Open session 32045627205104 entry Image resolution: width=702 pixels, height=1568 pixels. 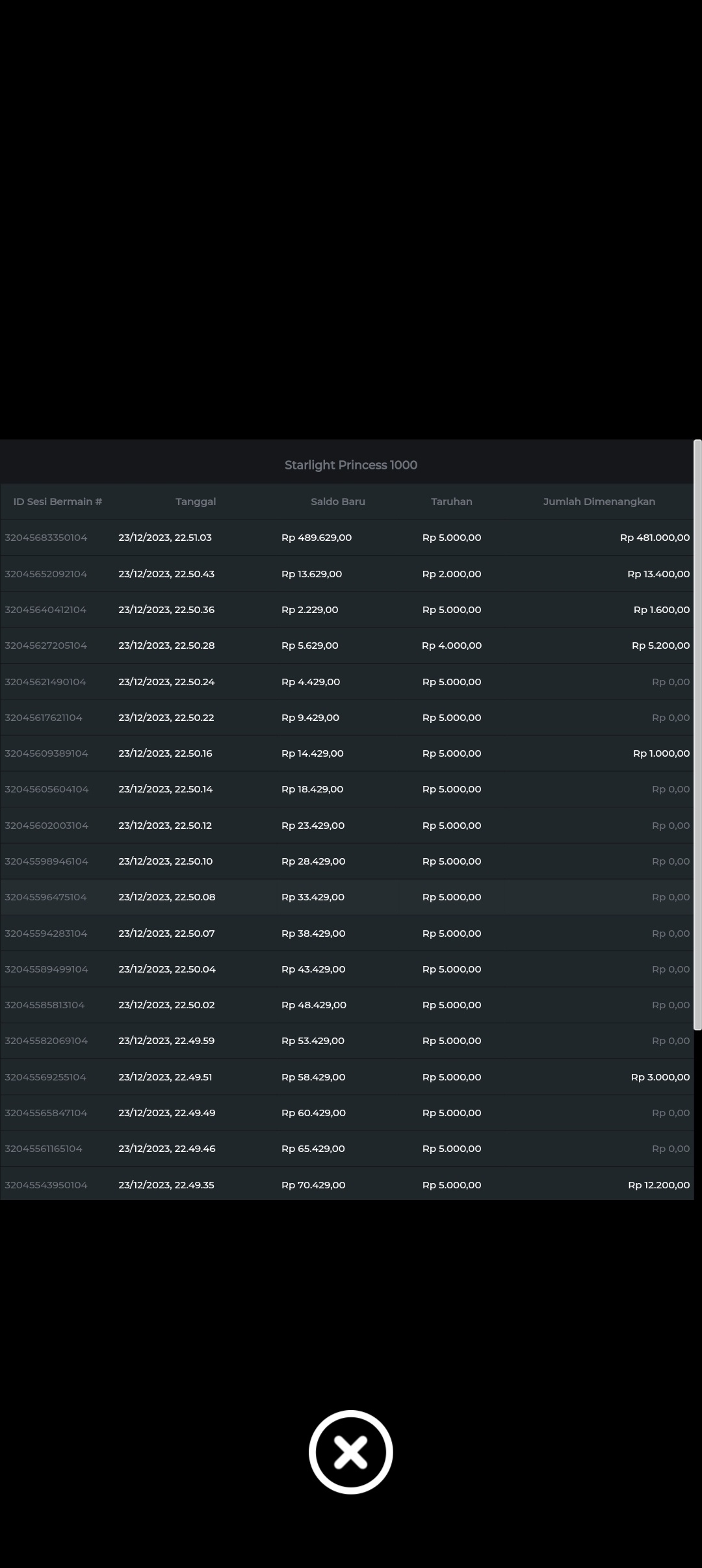point(46,646)
